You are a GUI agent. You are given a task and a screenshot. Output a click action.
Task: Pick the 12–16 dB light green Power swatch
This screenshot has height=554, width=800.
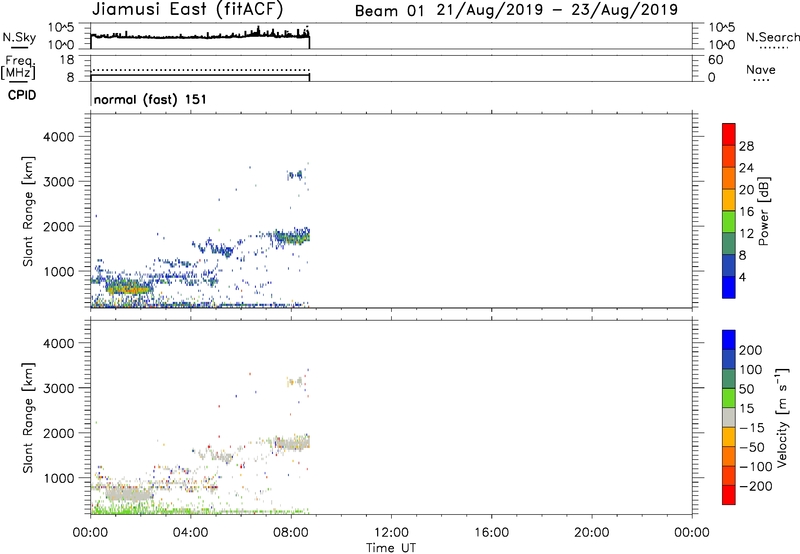(x=729, y=221)
